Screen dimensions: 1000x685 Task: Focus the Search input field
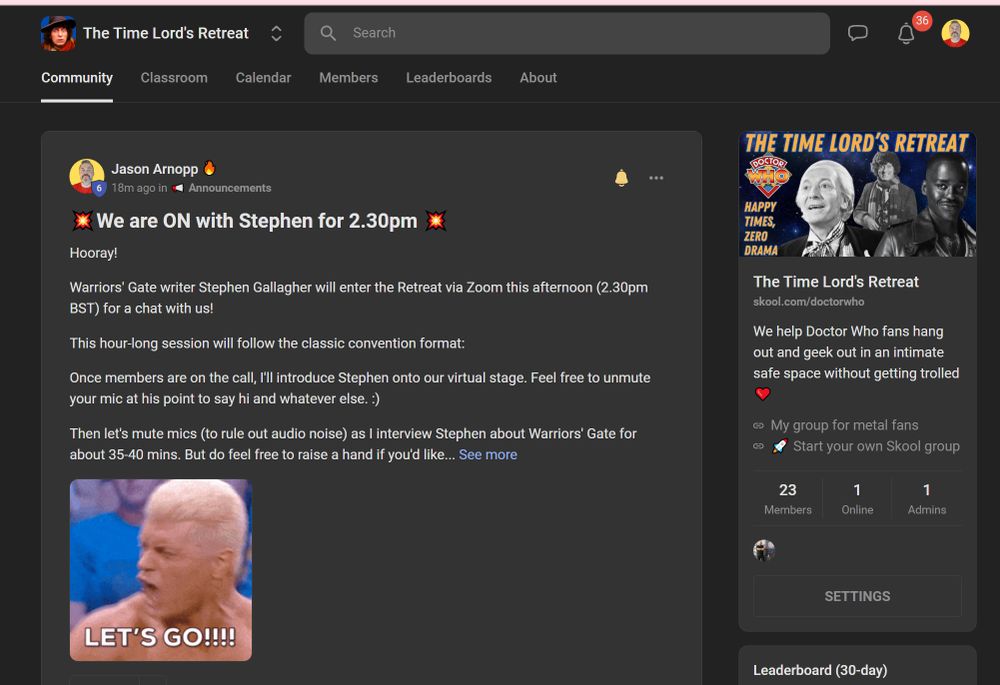[566, 33]
